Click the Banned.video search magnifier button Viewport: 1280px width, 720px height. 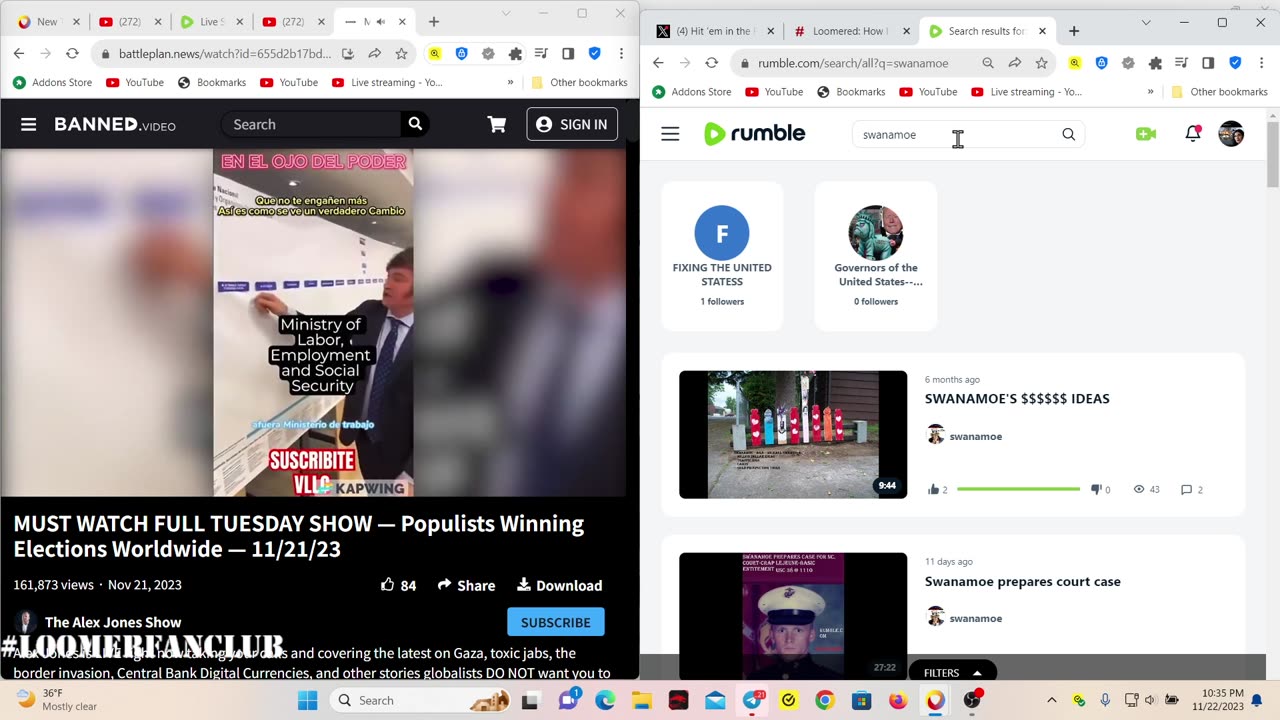coord(415,124)
